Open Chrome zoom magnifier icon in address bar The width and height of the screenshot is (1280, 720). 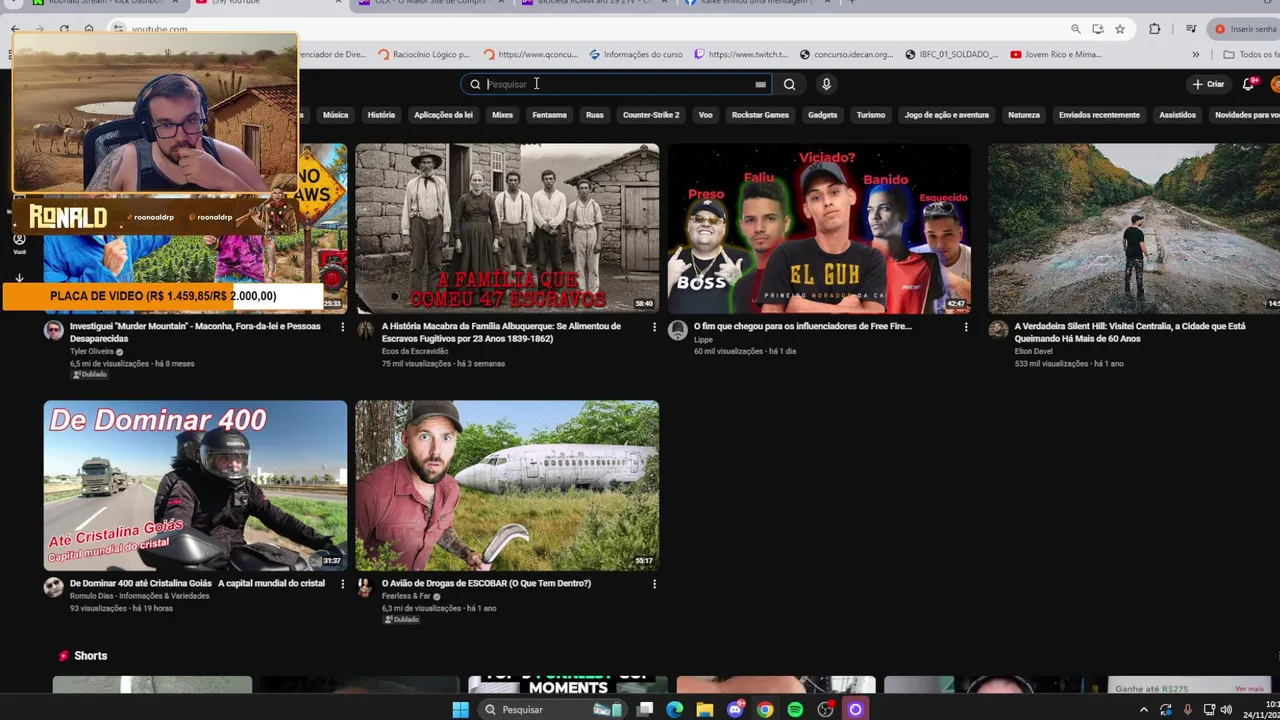tap(1076, 29)
